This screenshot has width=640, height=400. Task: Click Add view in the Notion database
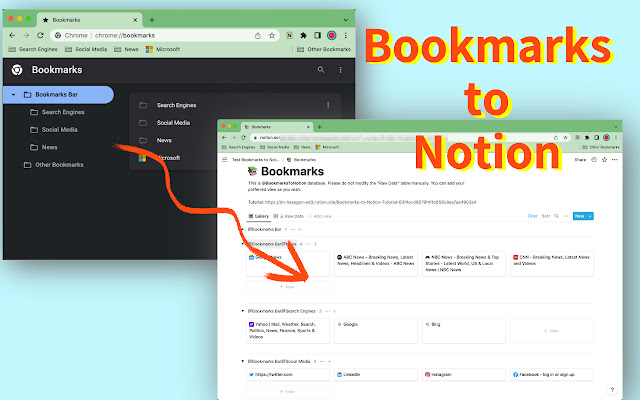coord(320,216)
